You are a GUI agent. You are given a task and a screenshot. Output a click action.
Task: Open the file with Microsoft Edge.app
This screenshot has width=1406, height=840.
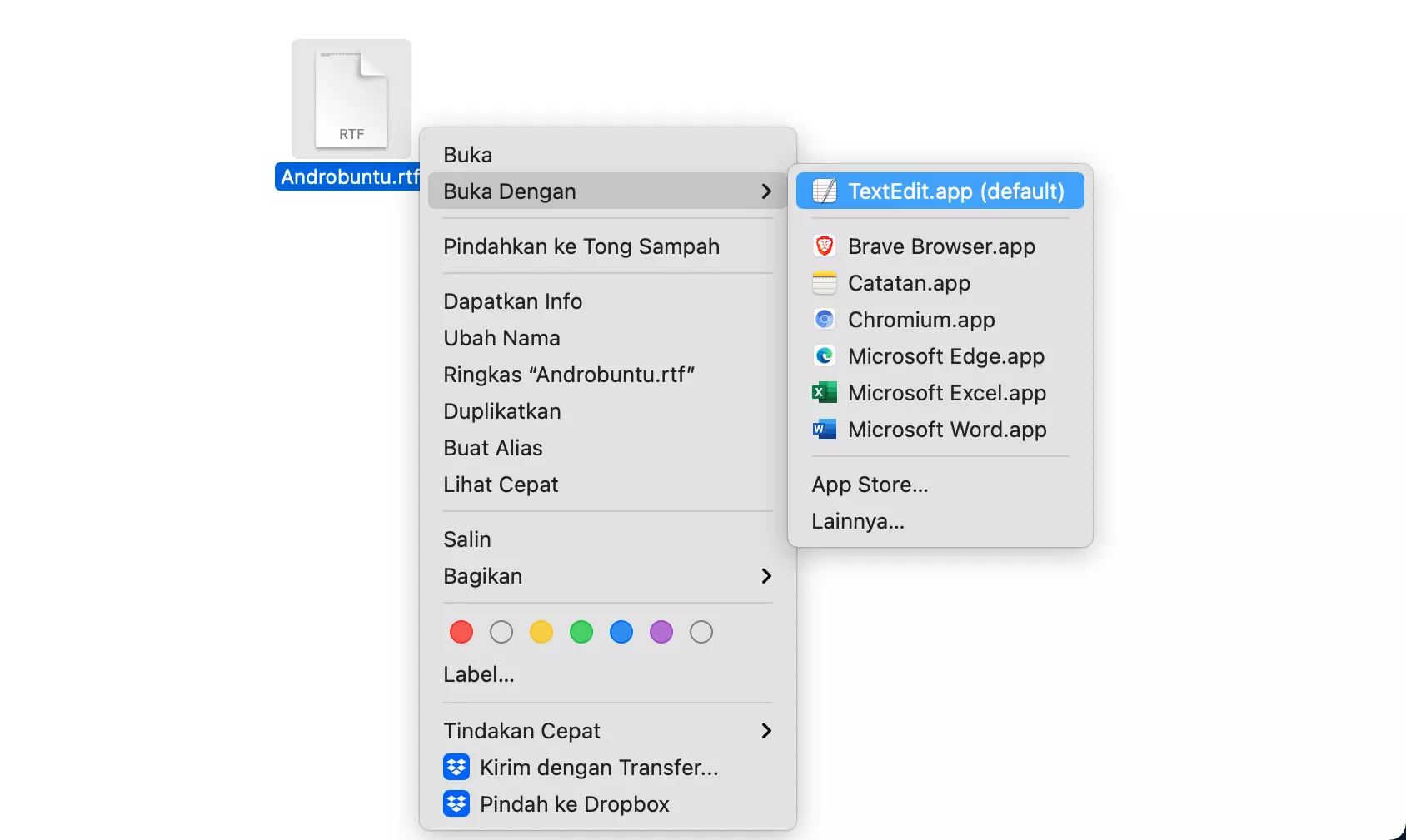(x=945, y=356)
